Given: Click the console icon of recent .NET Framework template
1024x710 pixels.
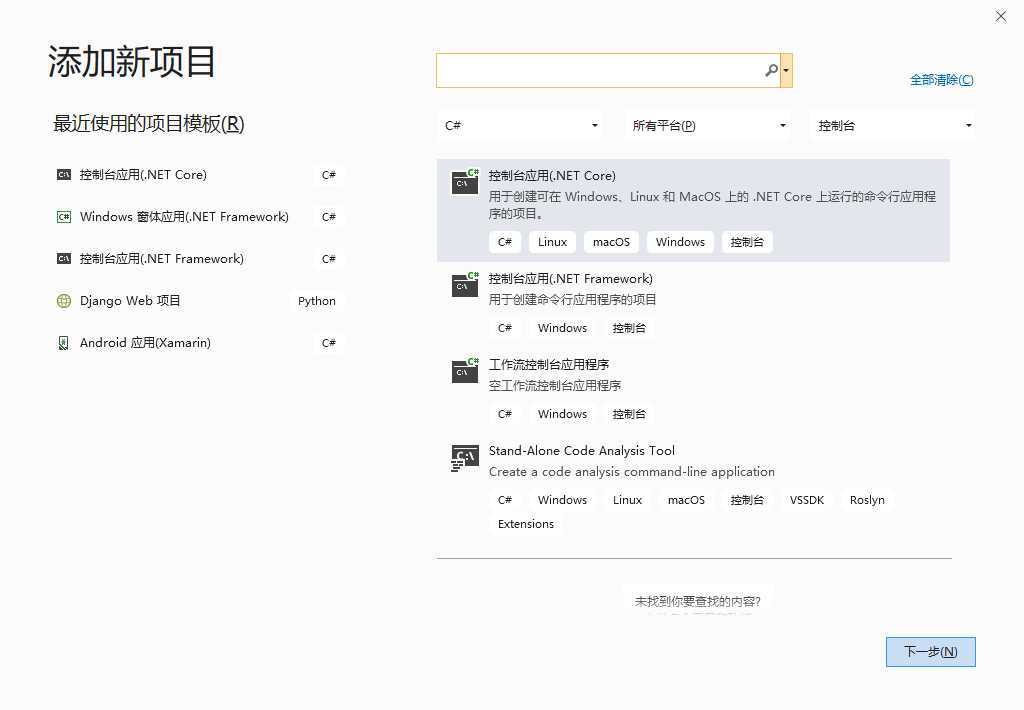Looking at the screenshot, I should [63, 259].
